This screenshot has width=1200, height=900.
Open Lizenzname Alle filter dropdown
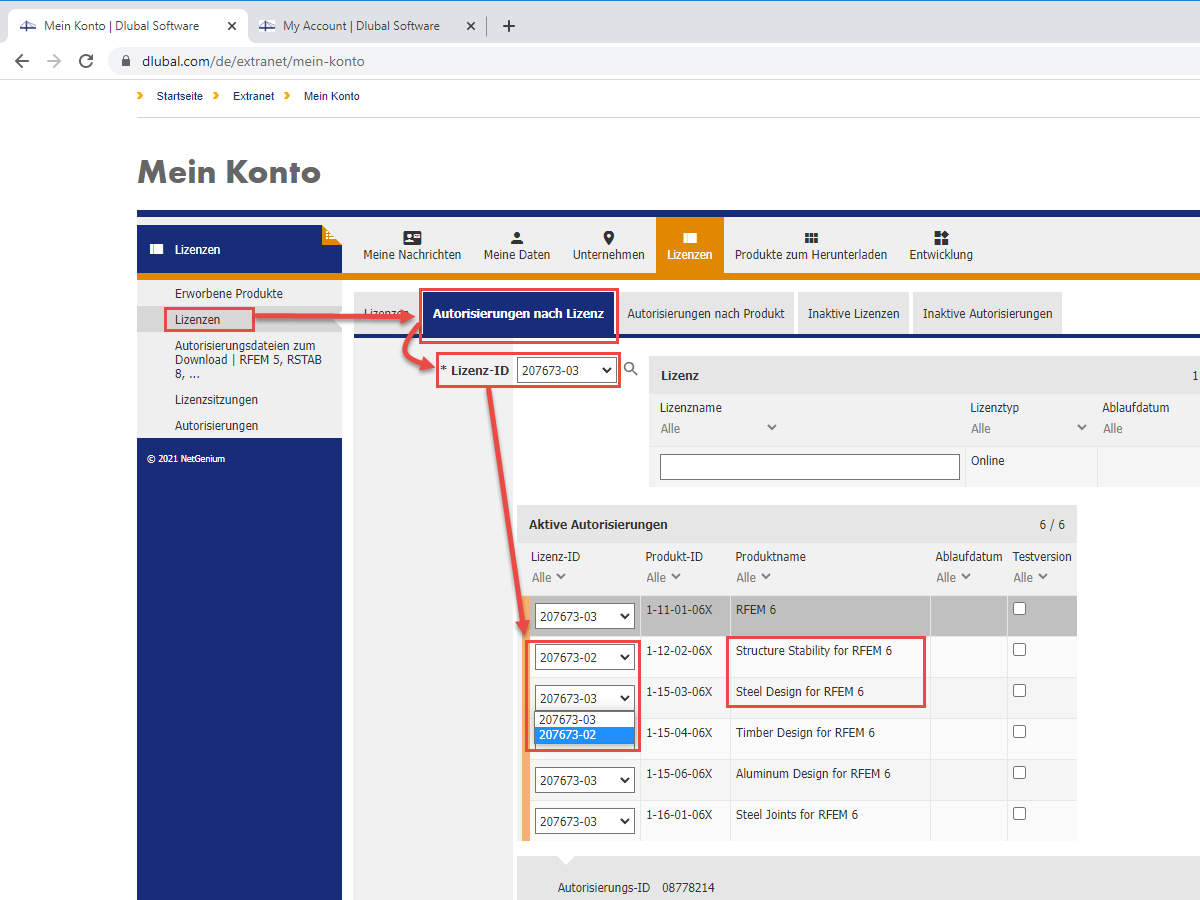pos(718,428)
